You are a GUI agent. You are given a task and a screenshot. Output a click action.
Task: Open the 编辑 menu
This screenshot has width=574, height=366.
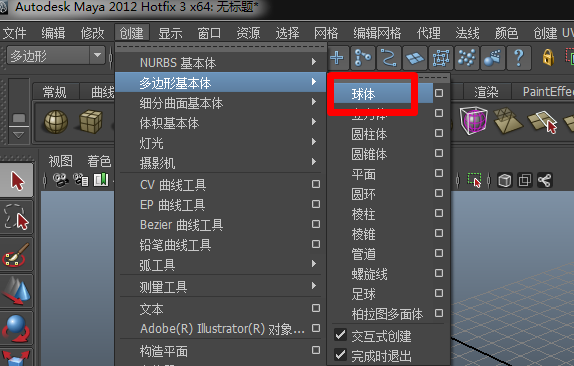pos(53,33)
